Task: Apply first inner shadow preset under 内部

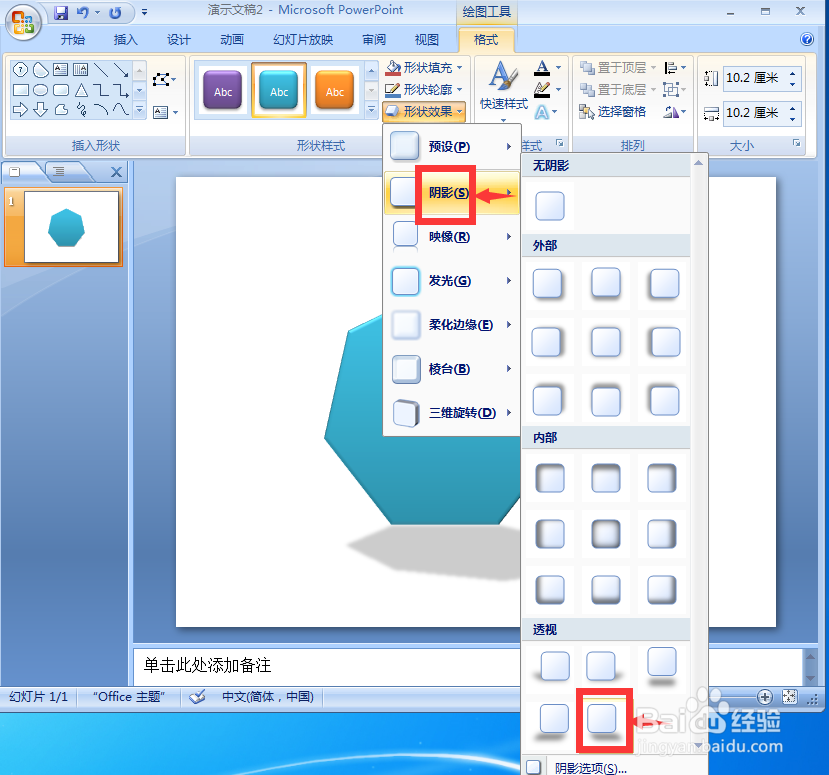Action: (550, 478)
